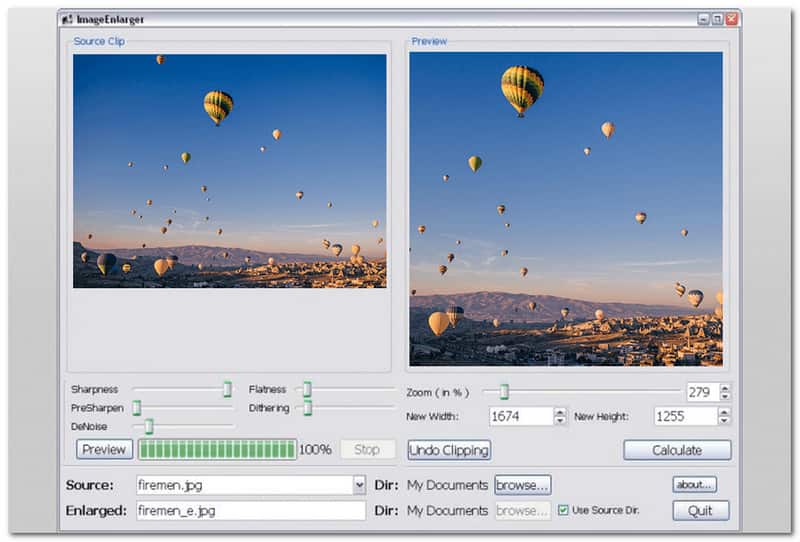This screenshot has height=542, width=800.
Task: Click the Source Clip image thumbnail
Action: point(230,171)
